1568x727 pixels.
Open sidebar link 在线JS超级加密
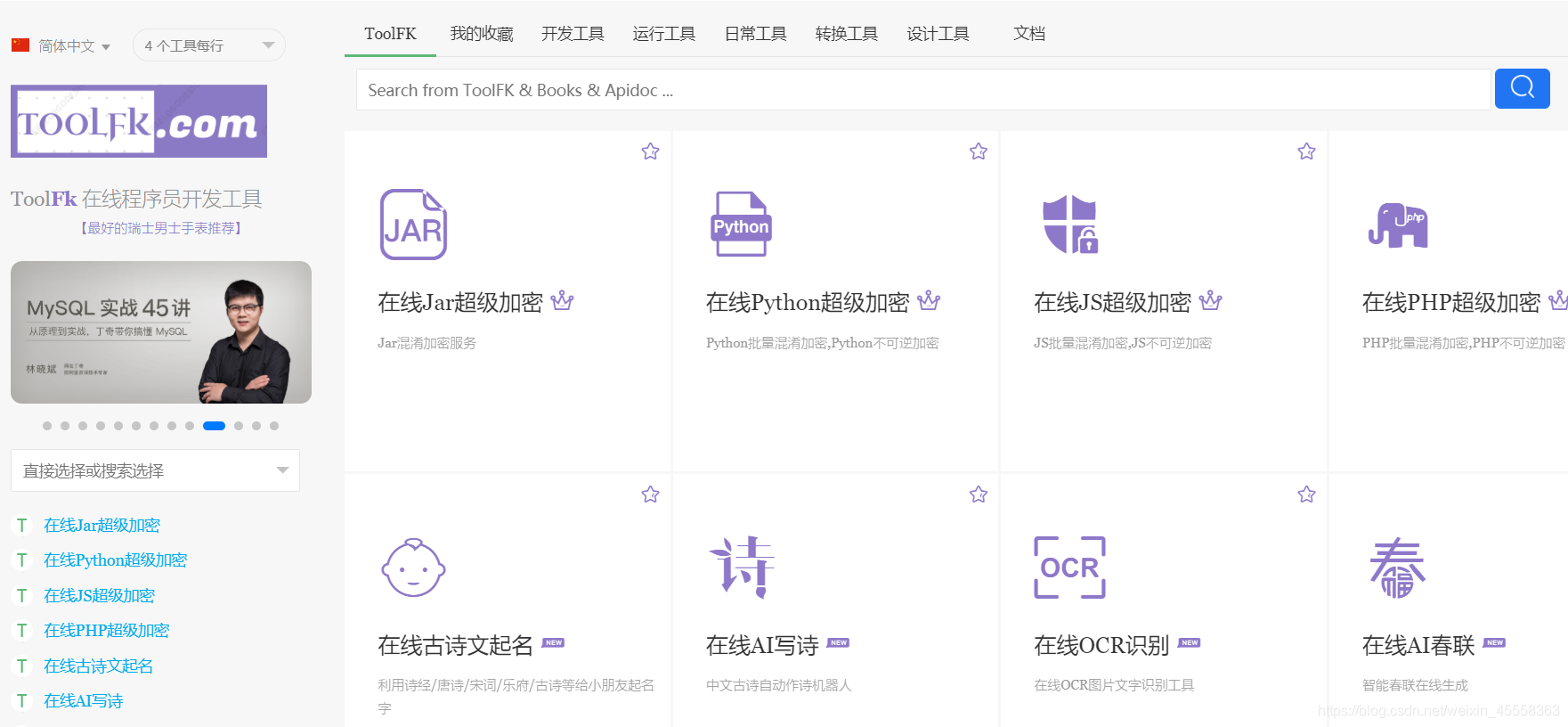(x=99, y=595)
